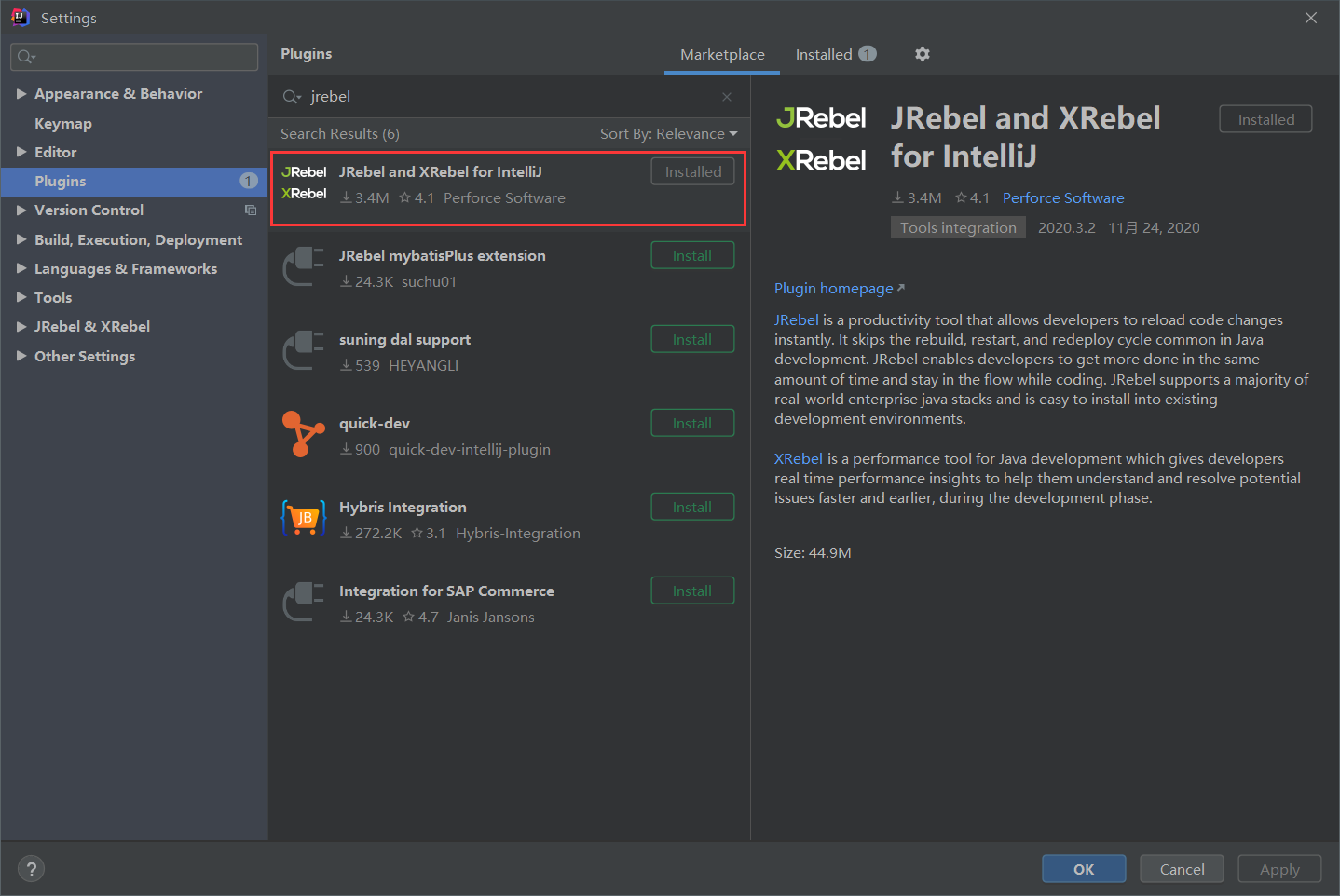Select quick-dev result title
The image size is (1340, 896).
coord(375,423)
